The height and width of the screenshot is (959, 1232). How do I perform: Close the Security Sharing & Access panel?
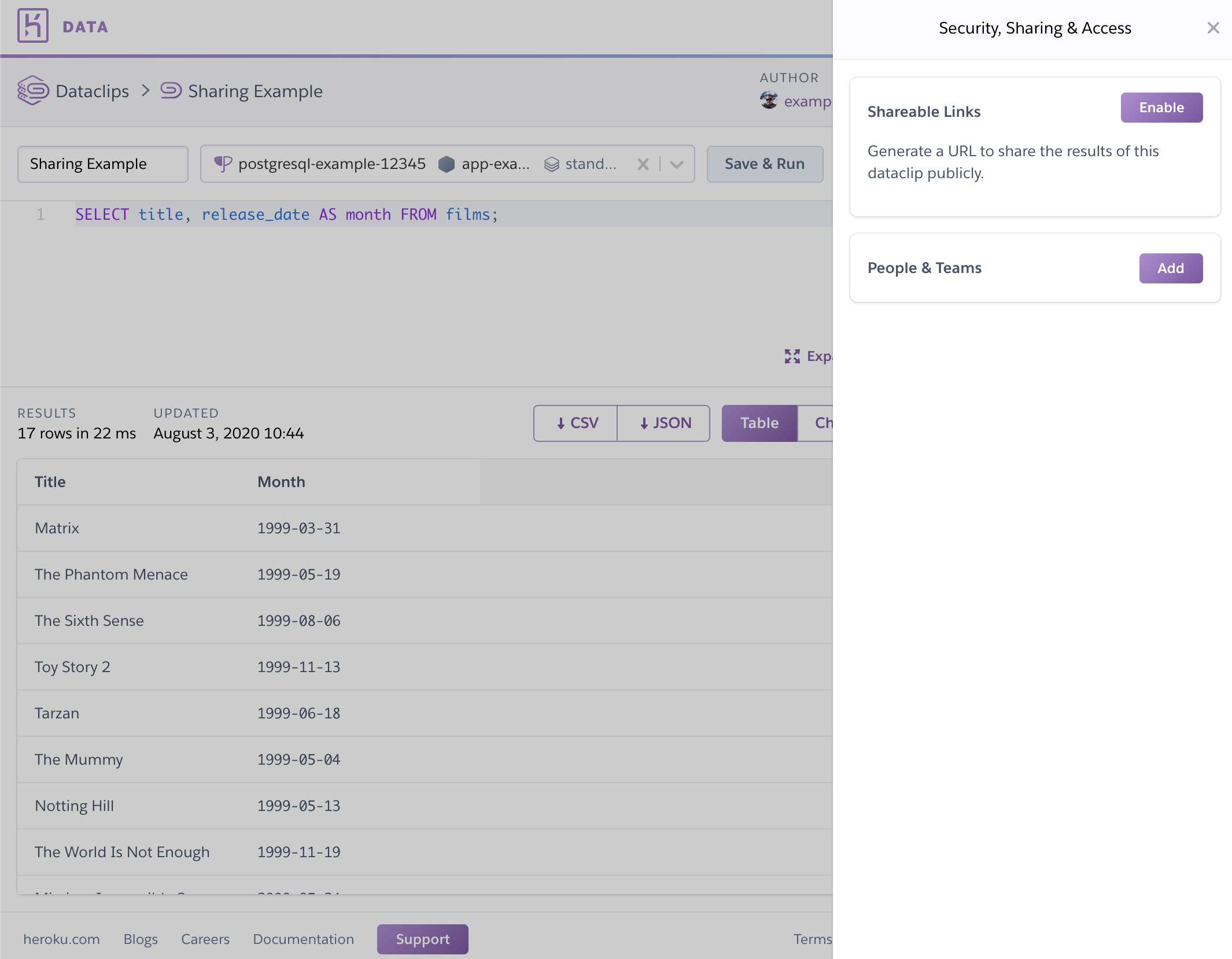click(x=1213, y=28)
